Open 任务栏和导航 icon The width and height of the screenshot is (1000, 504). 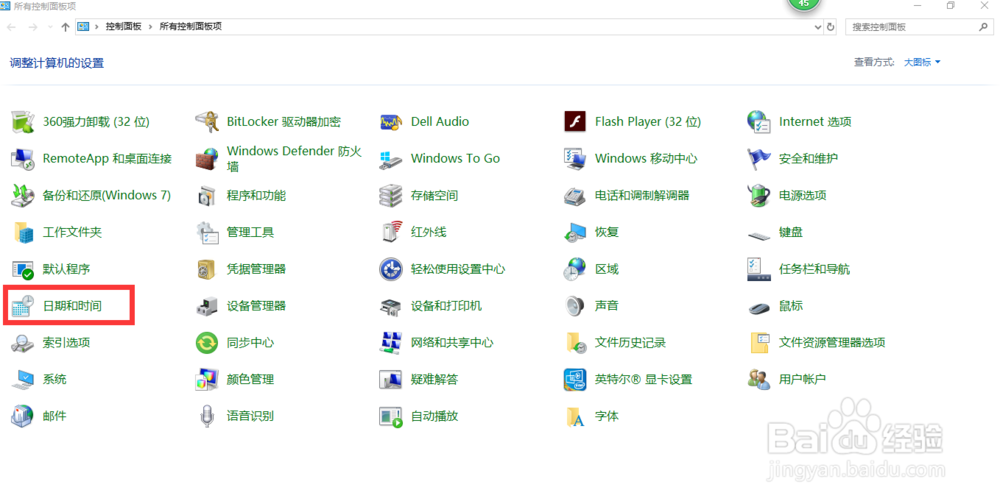759,269
